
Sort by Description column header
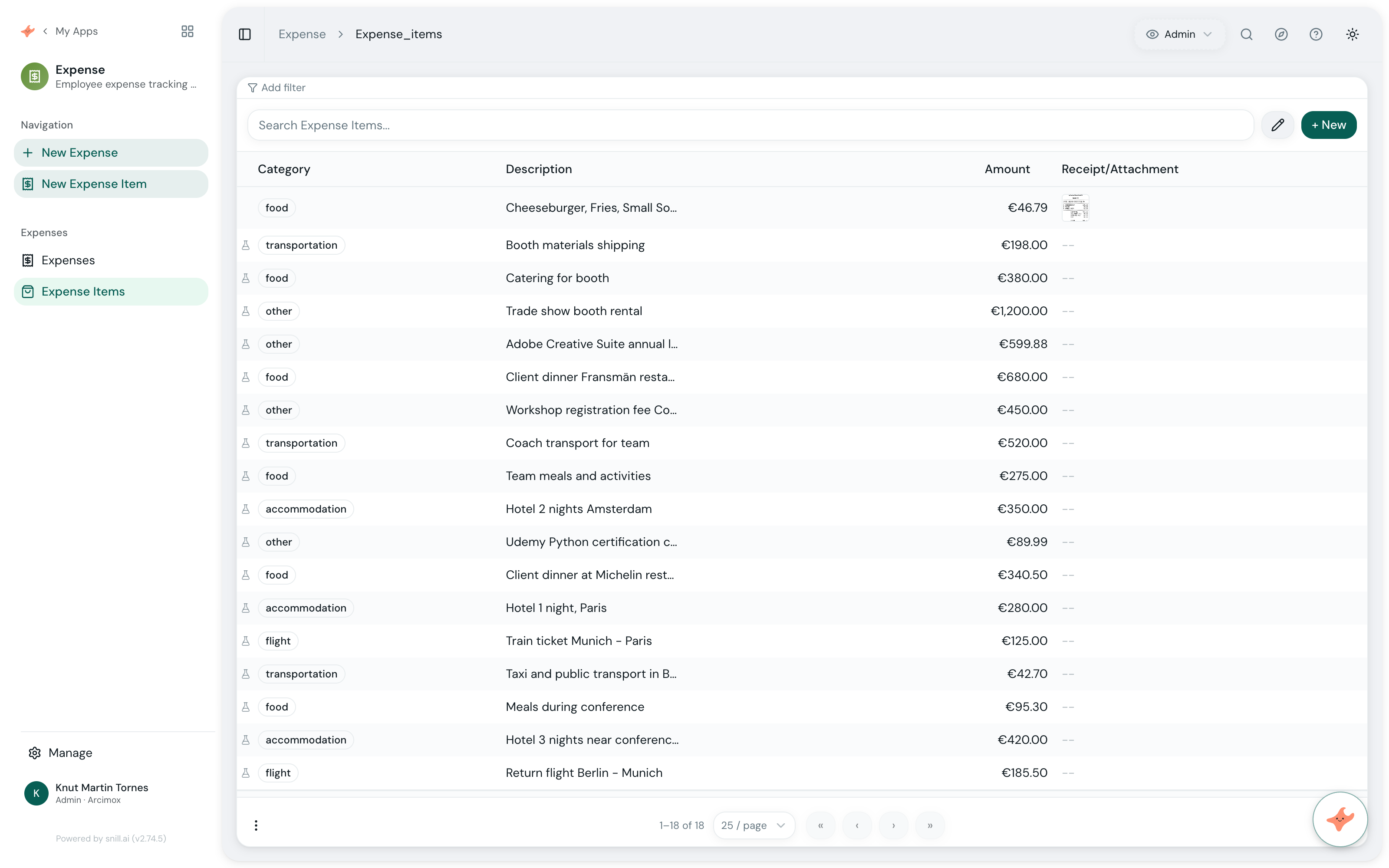[538, 169]
